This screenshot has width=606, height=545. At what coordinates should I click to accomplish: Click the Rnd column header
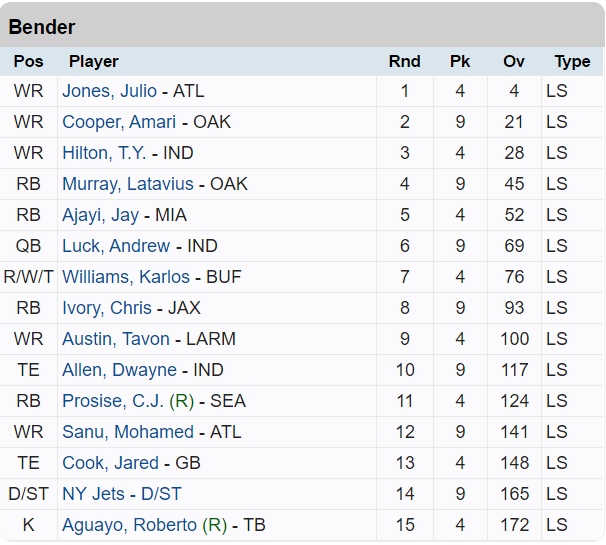(404, 62)
